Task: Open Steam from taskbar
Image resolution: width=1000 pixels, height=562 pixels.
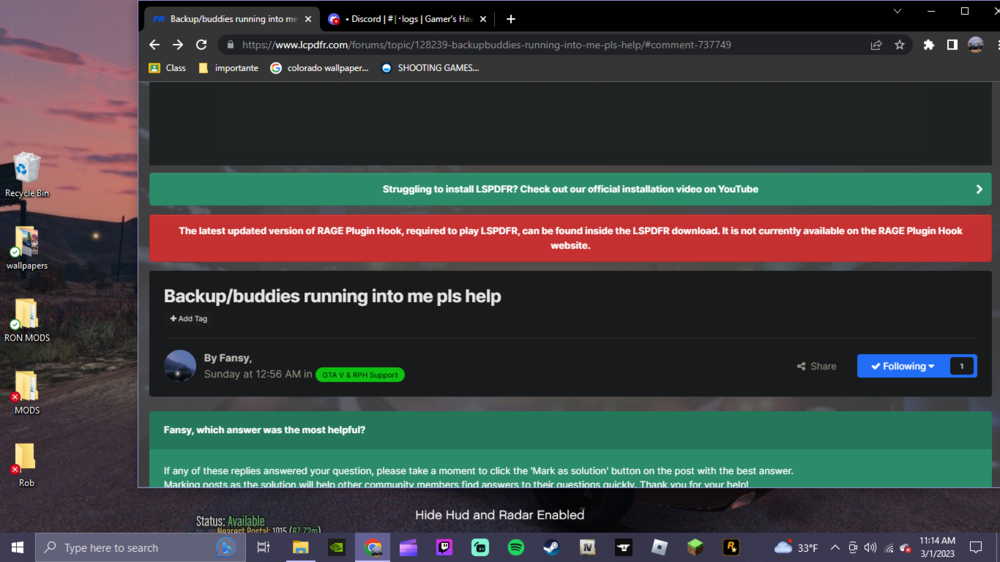Action: click(552, 547)
